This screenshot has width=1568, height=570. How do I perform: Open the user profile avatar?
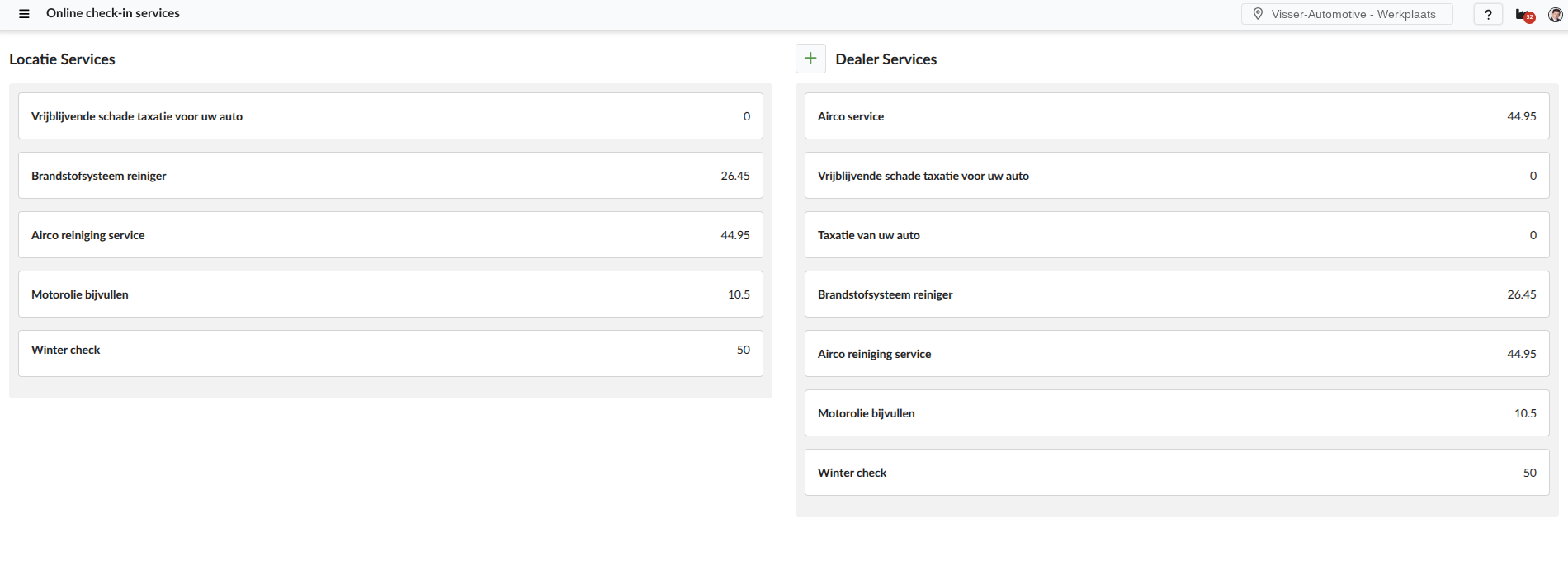pos(1555,14)
